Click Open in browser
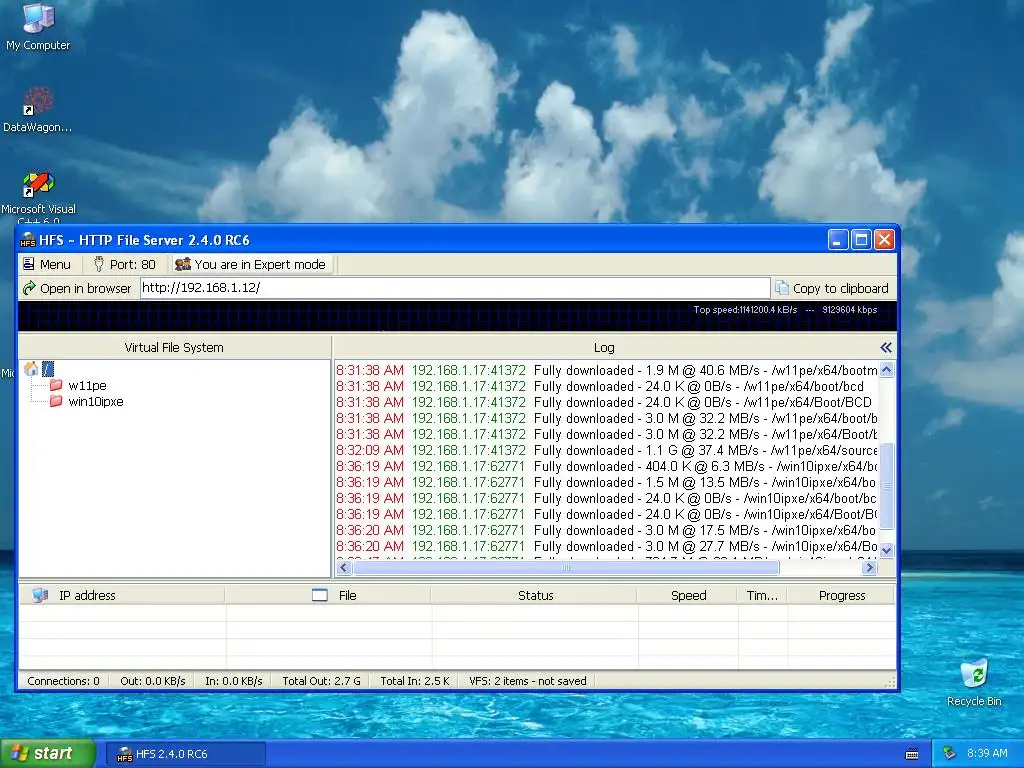 (77, 289)
